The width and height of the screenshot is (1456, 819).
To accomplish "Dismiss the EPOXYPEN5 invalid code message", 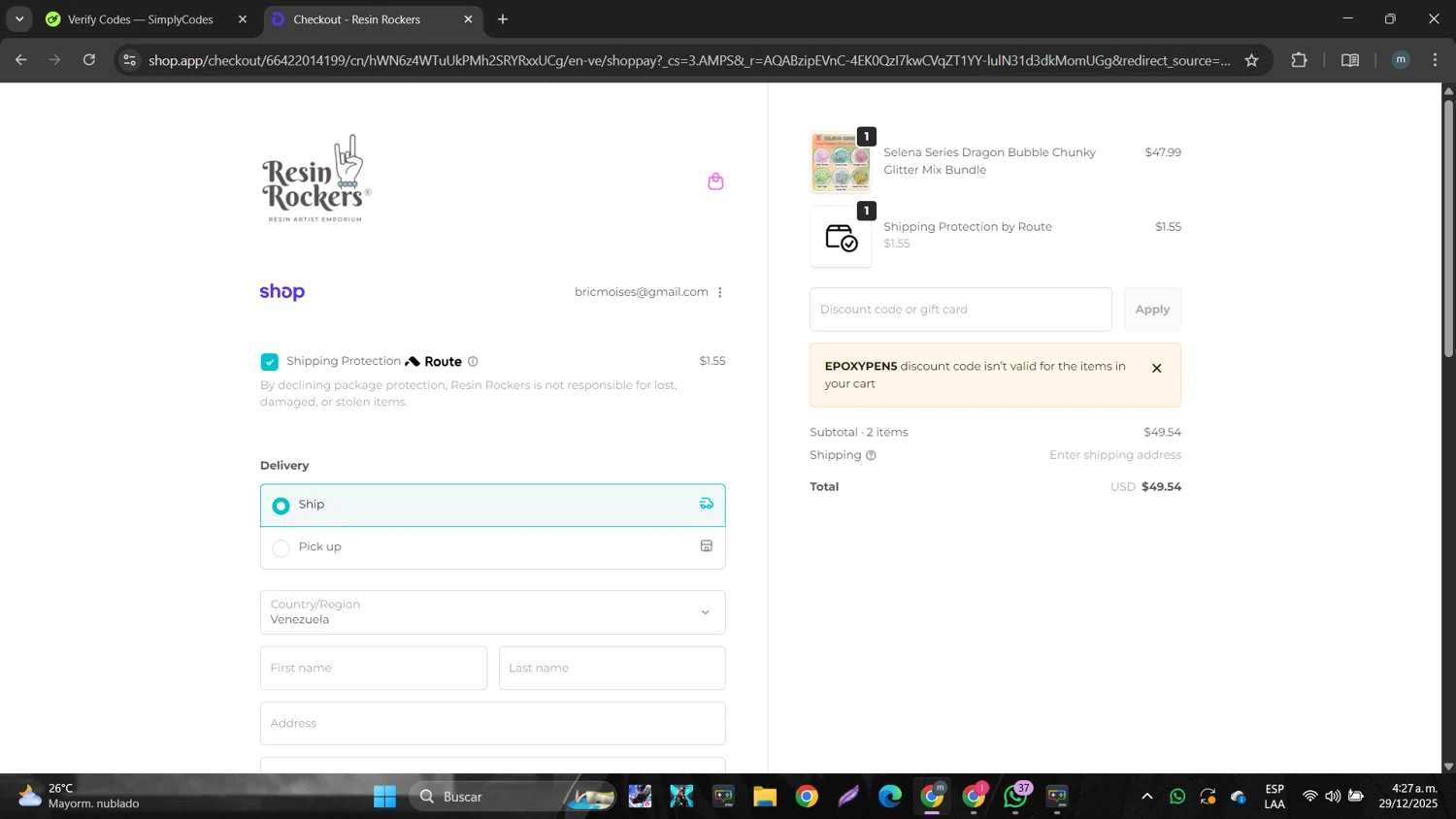I will (1156, 368).
